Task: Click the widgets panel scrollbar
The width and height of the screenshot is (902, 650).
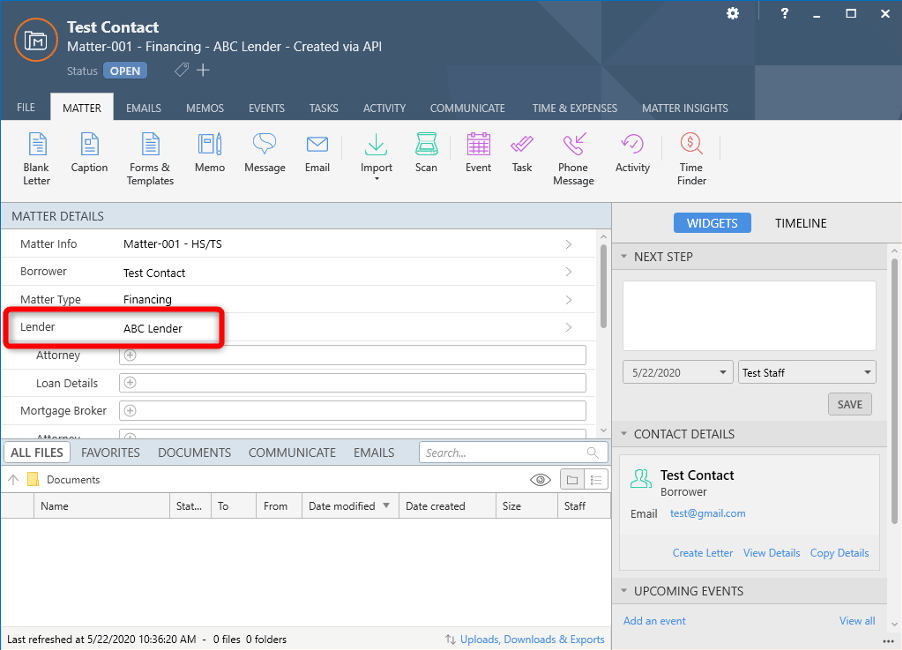Action: click(895, 391)
